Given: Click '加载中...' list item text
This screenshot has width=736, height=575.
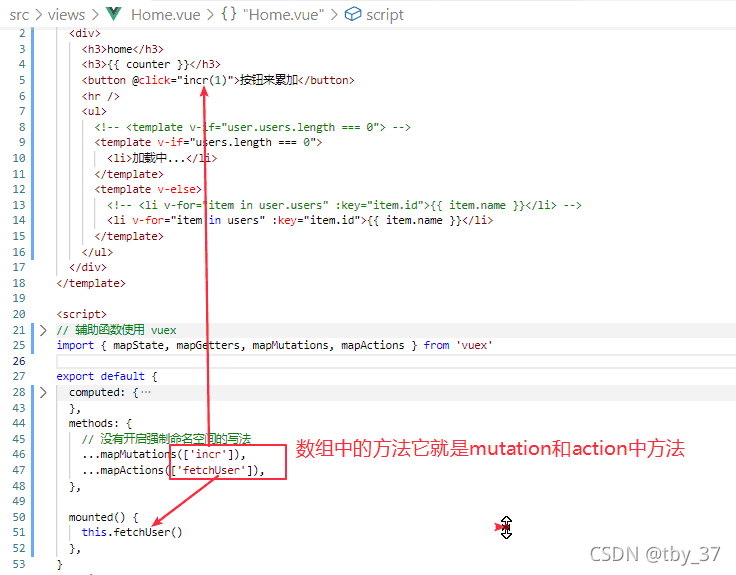Looking at the screenshot, I should (159, 158).
